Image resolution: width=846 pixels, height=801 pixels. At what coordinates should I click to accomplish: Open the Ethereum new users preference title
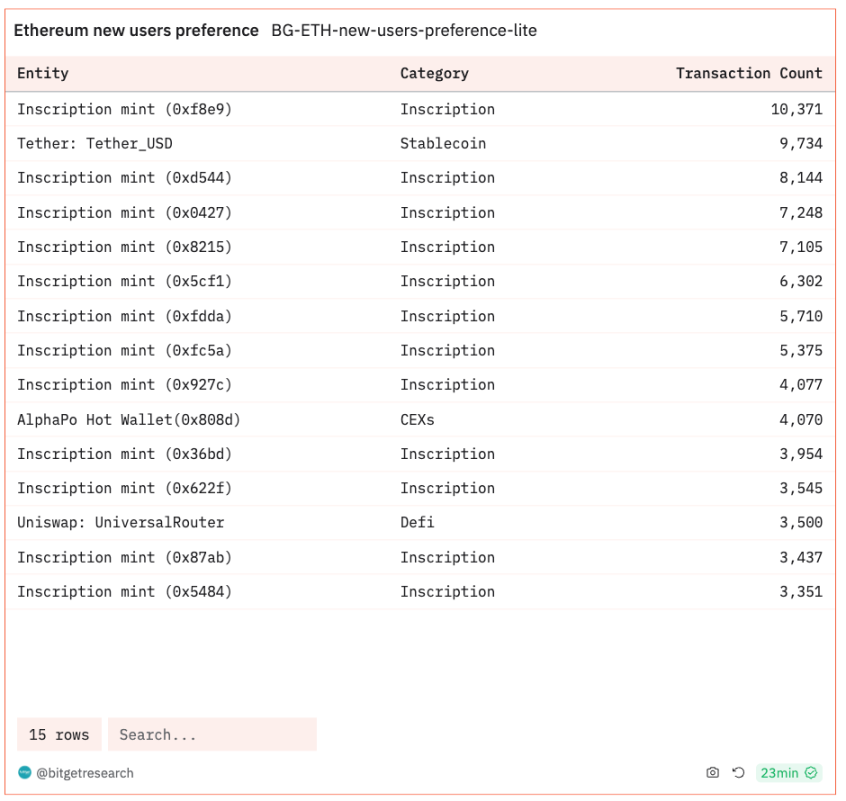136,31
